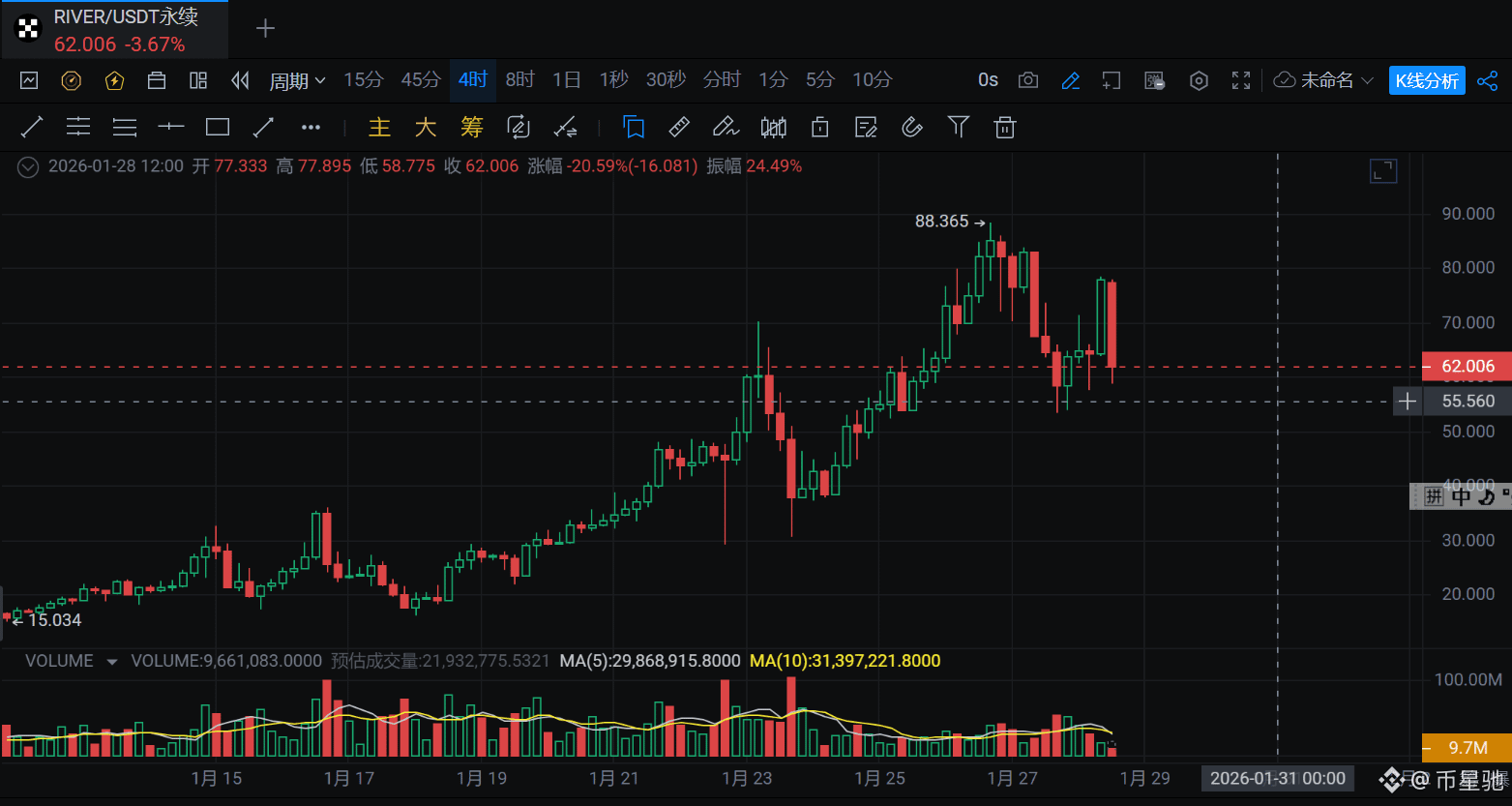Viewport: 1512px width, 806px height.
Task: Add a new tab with plus button
Action: coord(265,29)
